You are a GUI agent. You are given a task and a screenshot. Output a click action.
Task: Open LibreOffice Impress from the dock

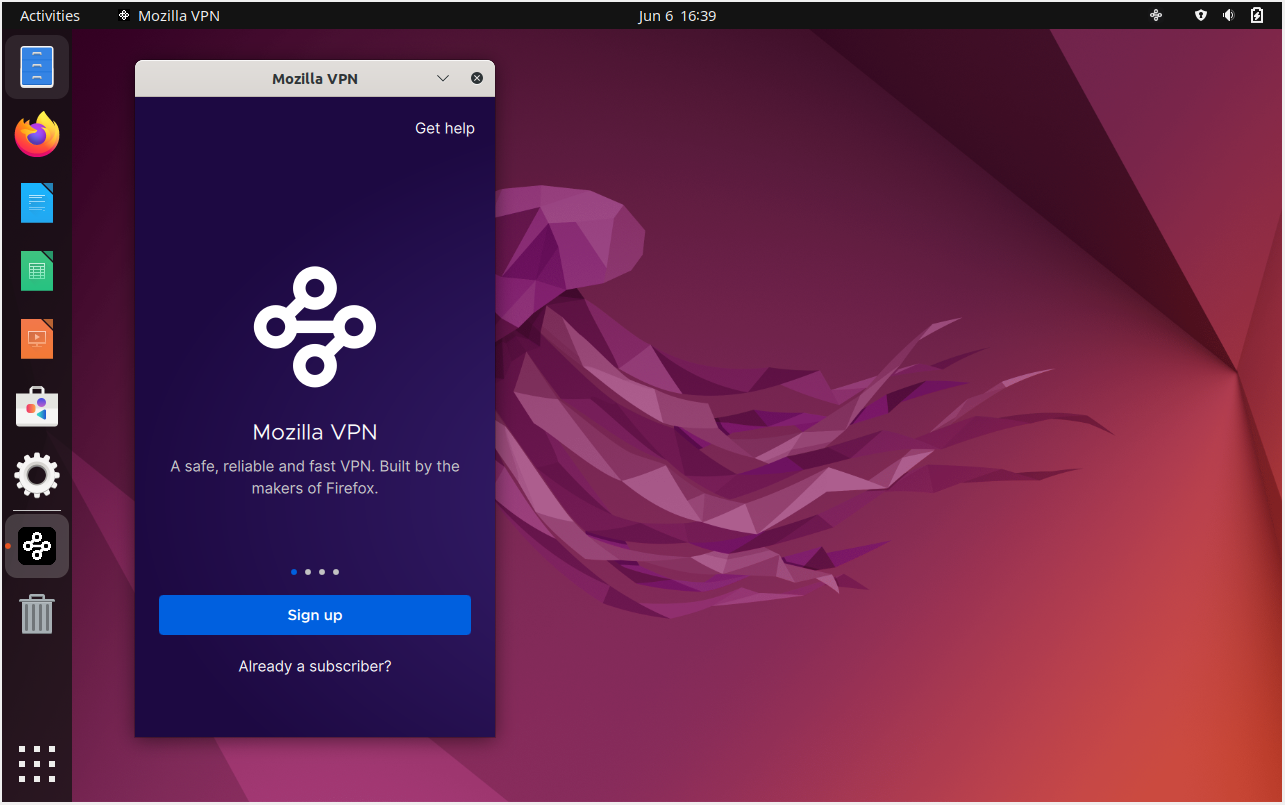(x=37, y=339)
